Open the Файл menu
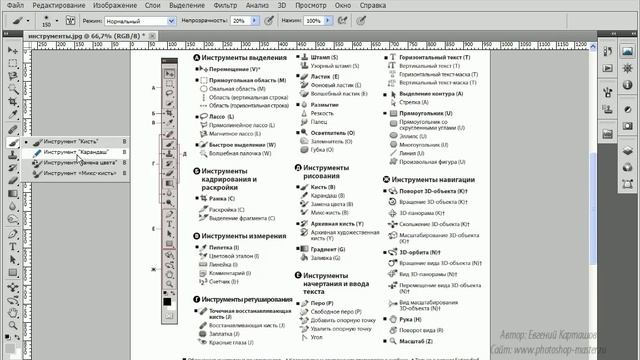The height and width of the screenshot is (360, 640). (x=16, y=5)
